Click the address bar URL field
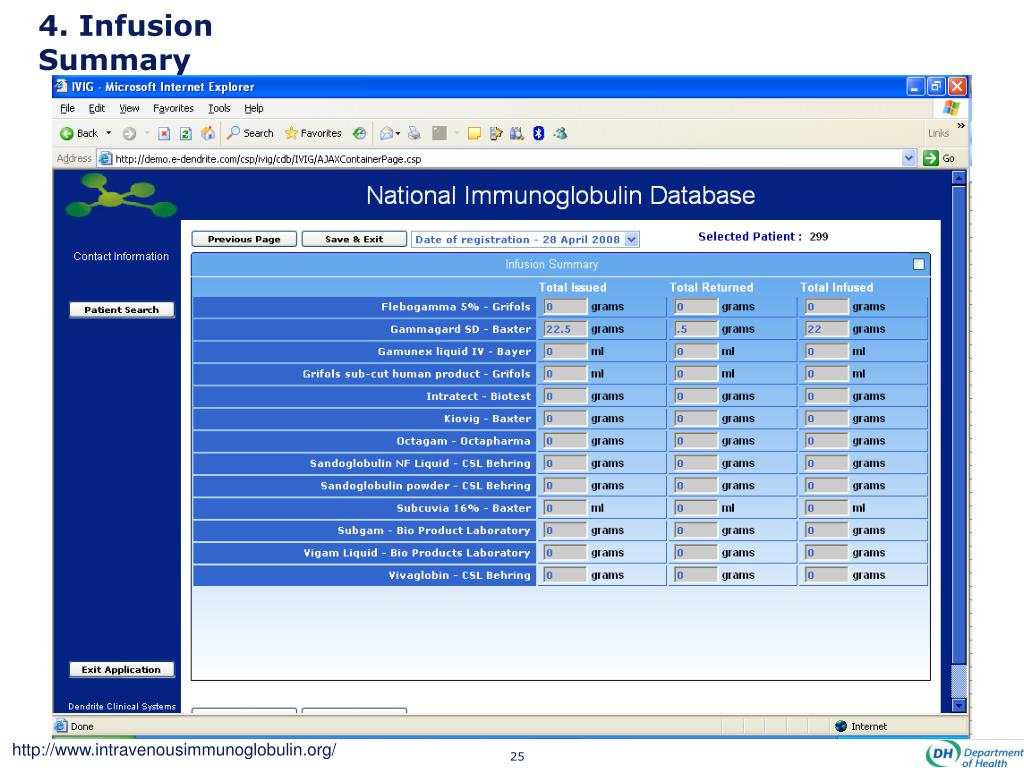This screenshot has width=1024, height=768. 507,159
